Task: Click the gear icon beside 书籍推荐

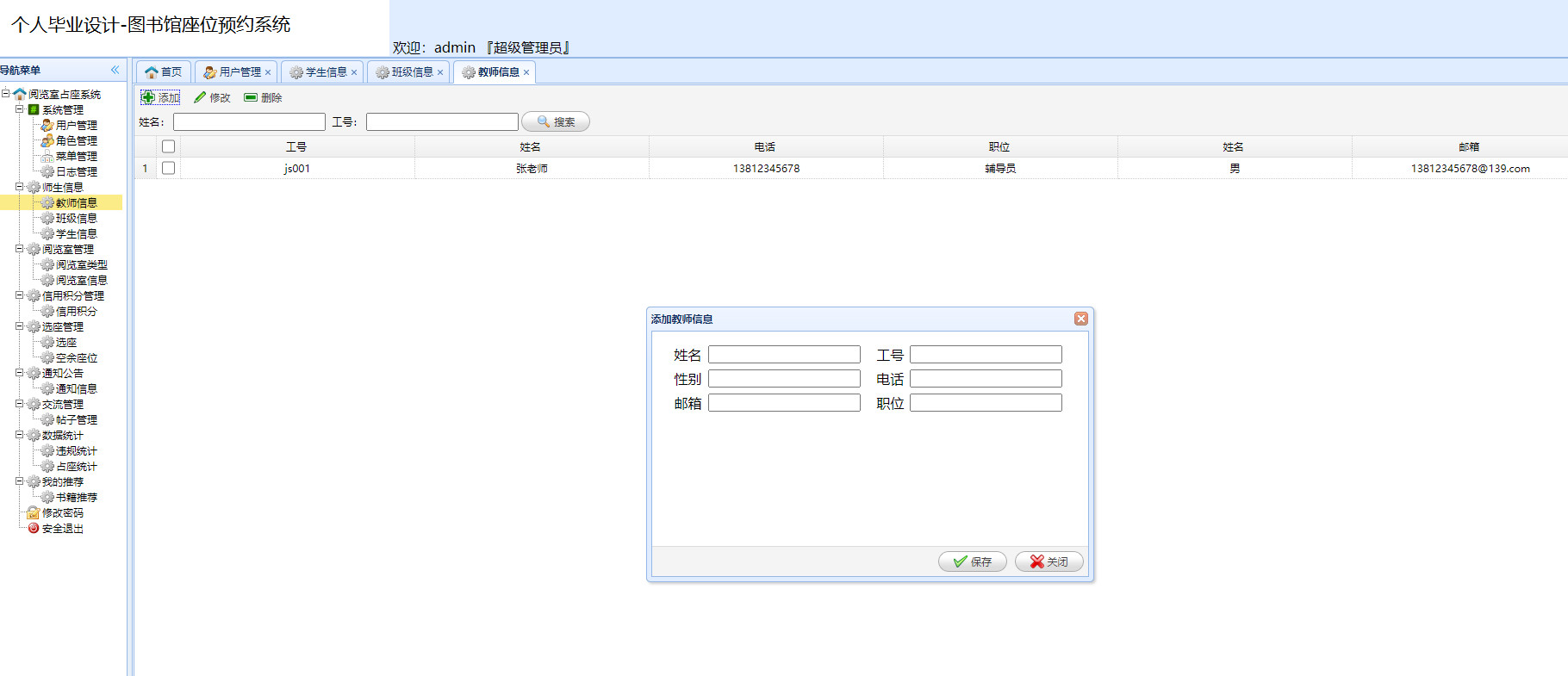Action: point(47,498)
